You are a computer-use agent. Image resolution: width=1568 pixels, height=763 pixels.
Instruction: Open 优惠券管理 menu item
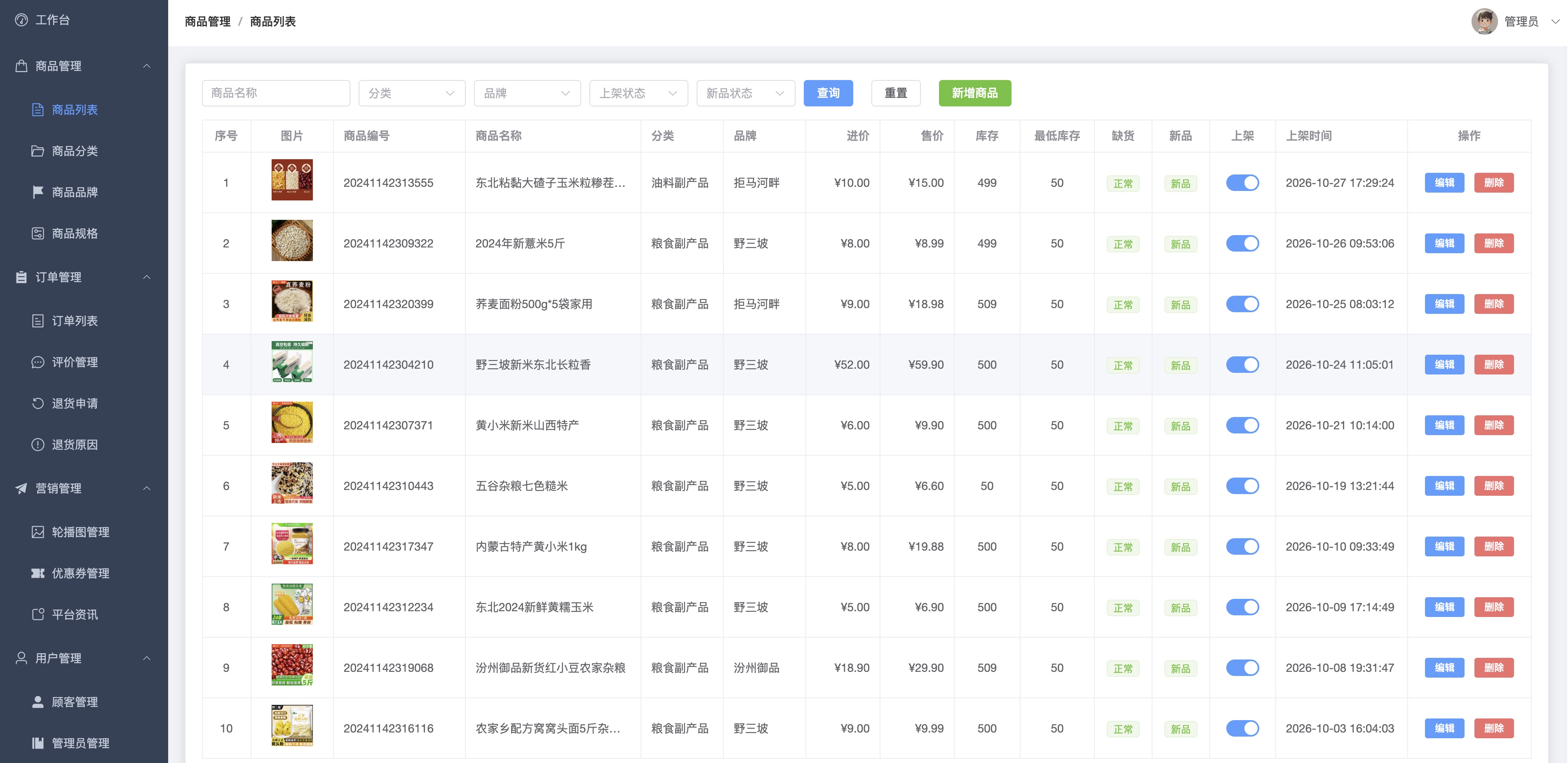pos(84,573)
